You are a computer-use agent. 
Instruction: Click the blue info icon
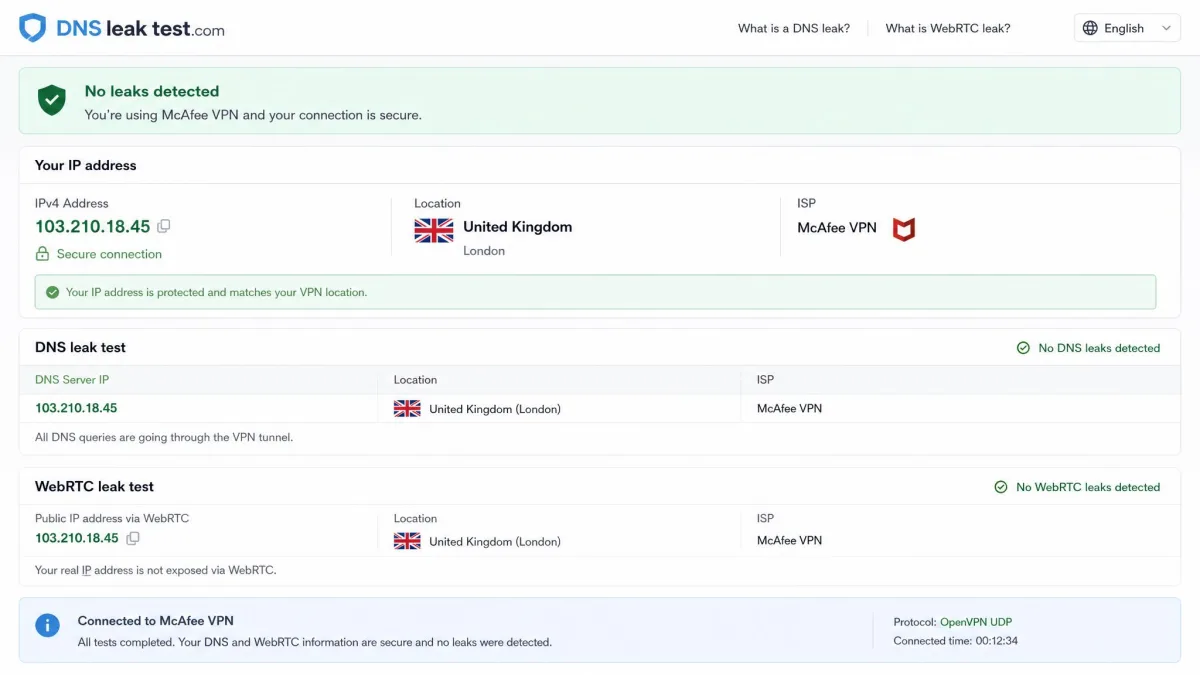click(x=47, y=625)
